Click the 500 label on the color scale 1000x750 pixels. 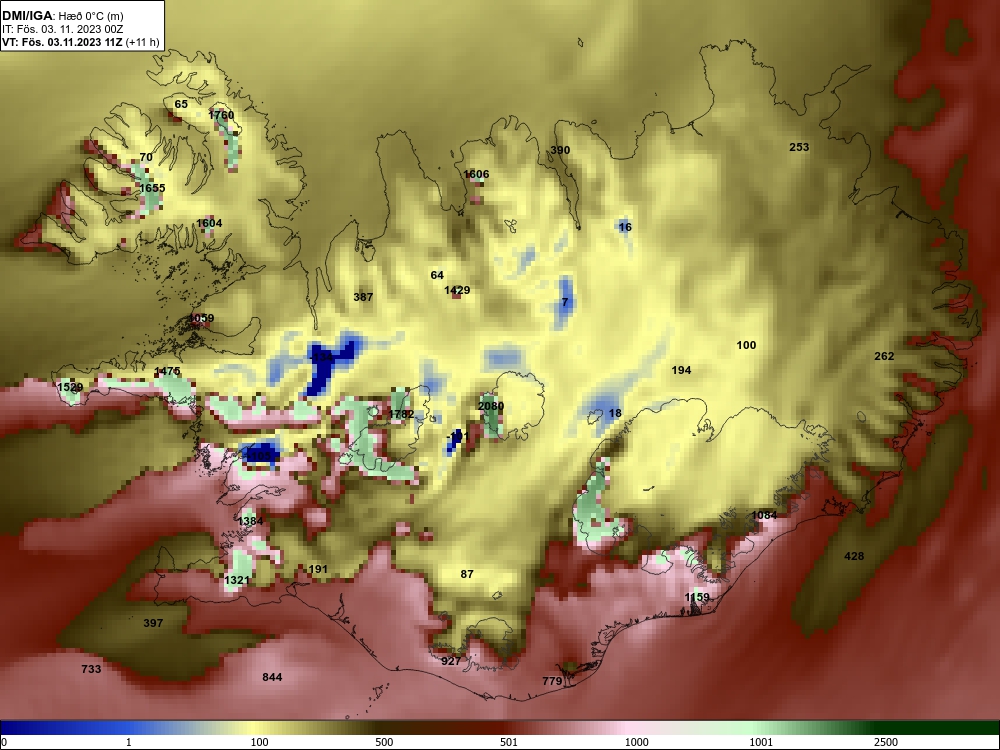384,742
